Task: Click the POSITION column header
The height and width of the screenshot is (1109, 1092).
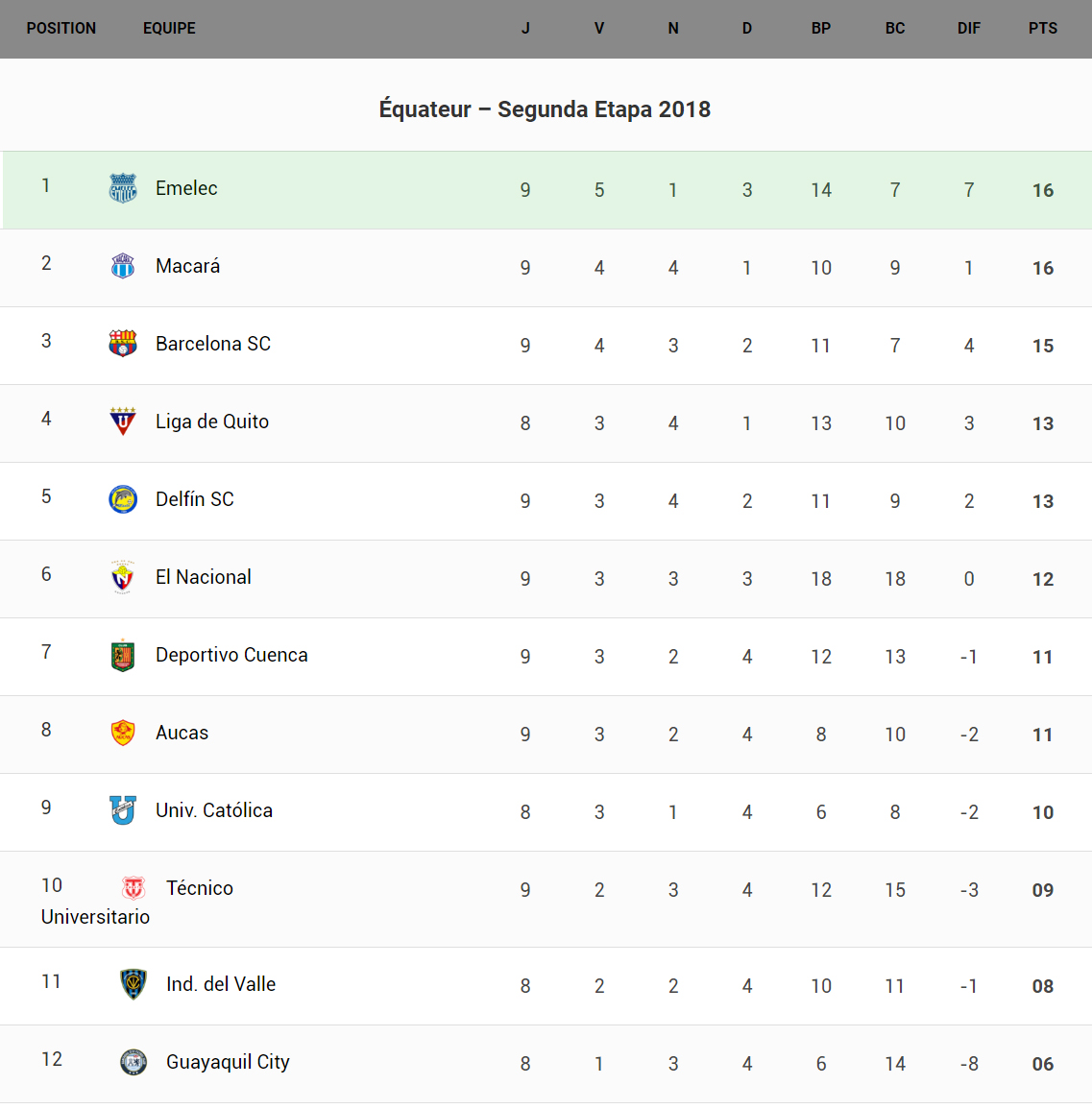Action: pos(61,29)
